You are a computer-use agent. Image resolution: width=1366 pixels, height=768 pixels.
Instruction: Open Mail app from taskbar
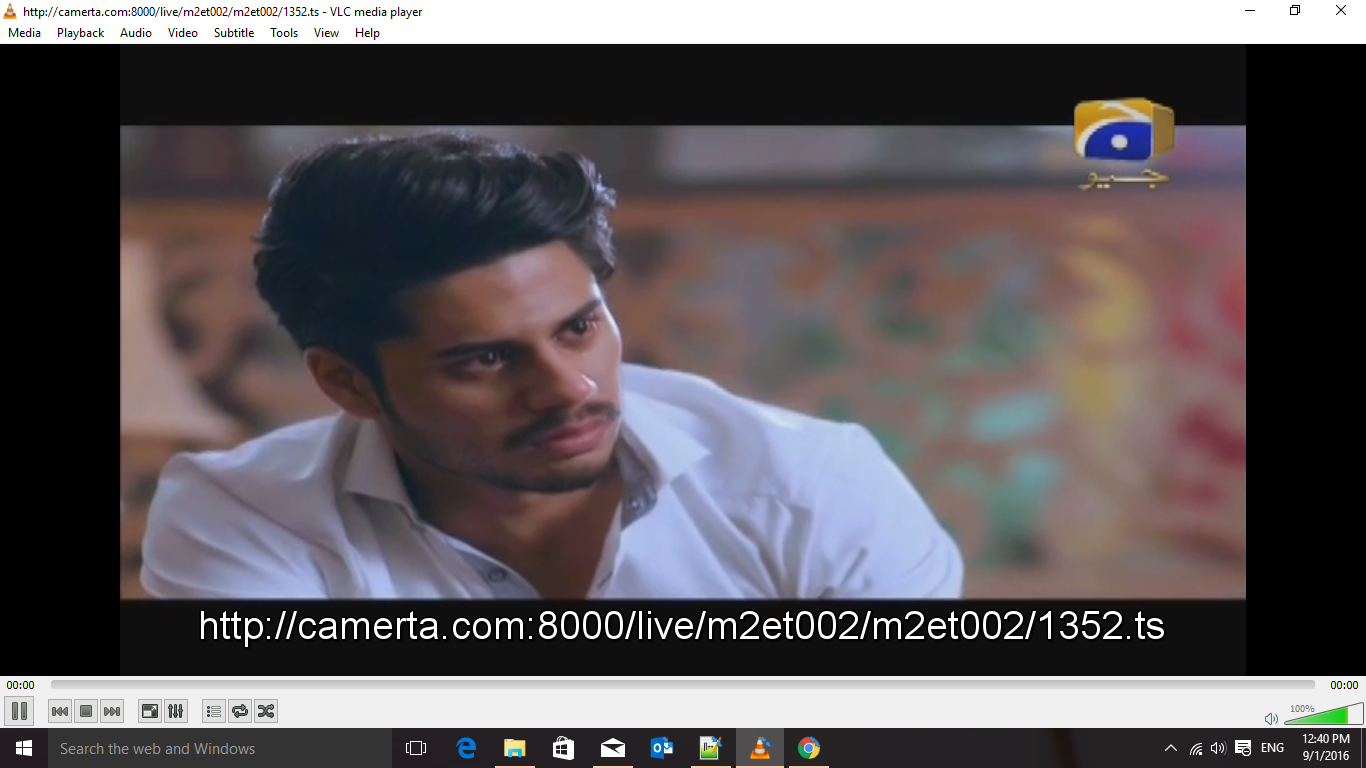point(612,748)
